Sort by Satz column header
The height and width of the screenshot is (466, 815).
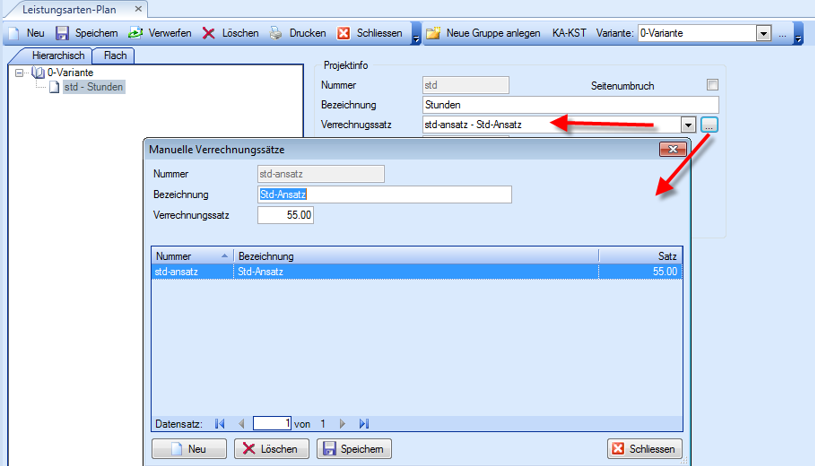pos(640,256)
